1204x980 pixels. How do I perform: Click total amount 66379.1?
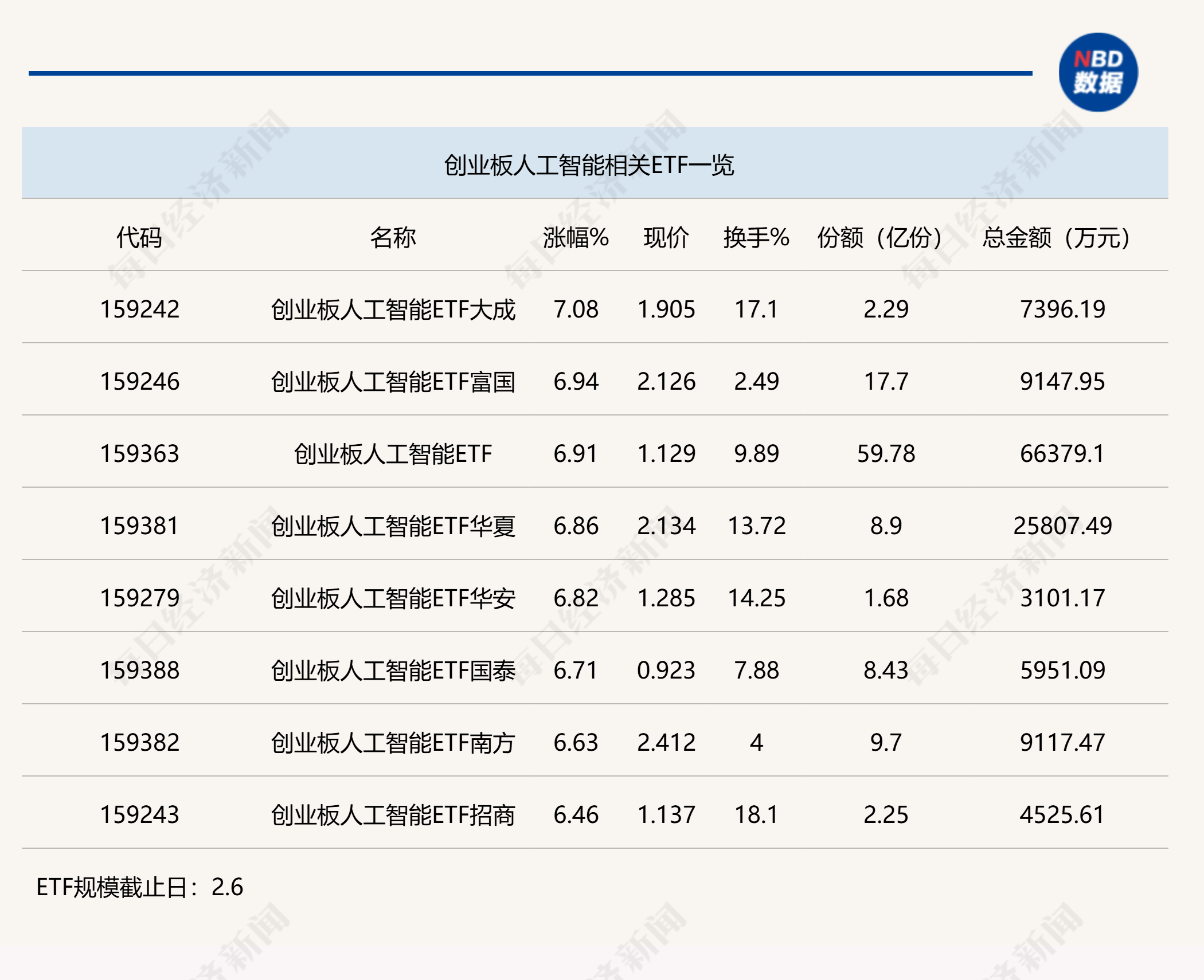(1061, 454)
